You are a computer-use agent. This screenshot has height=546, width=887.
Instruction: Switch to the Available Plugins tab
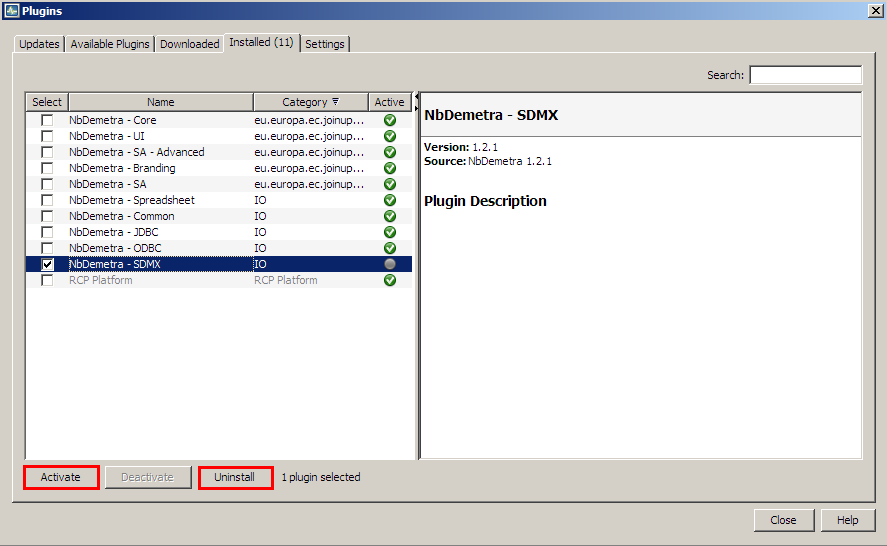click(x=110, y=44)
